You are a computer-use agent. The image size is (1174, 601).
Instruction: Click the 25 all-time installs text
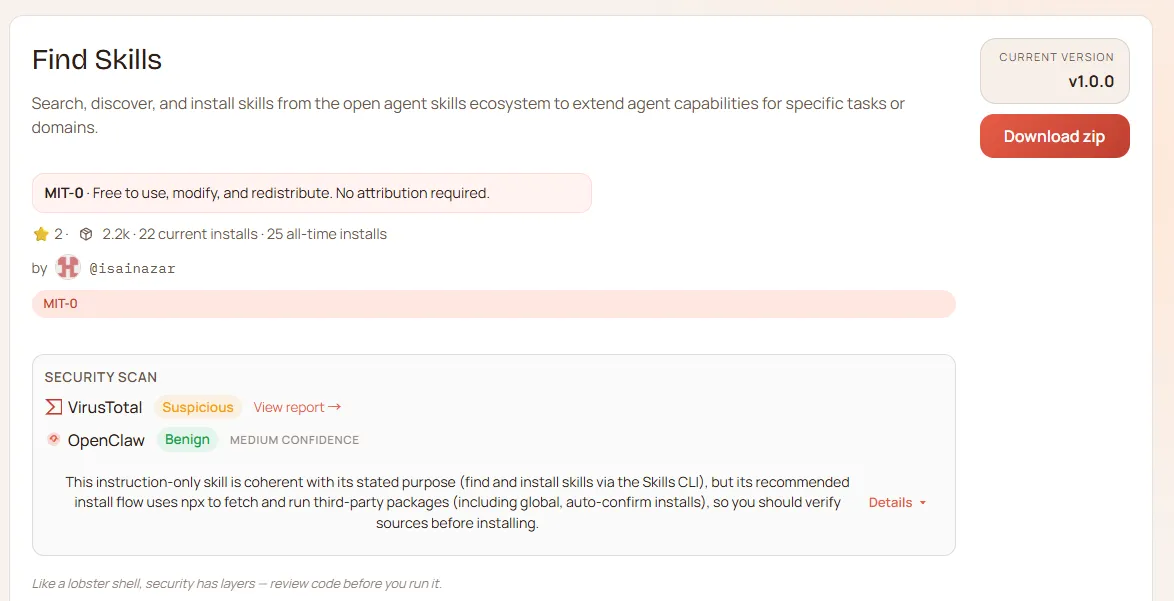(327, 234)
